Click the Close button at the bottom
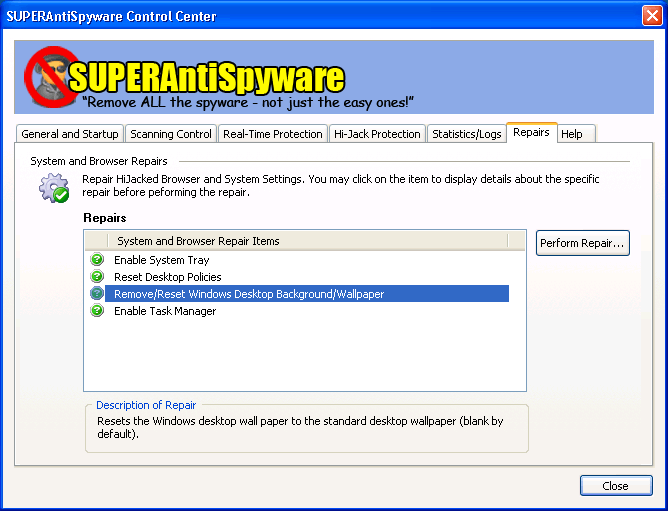The image size is (668, 512). click(615, 486)
